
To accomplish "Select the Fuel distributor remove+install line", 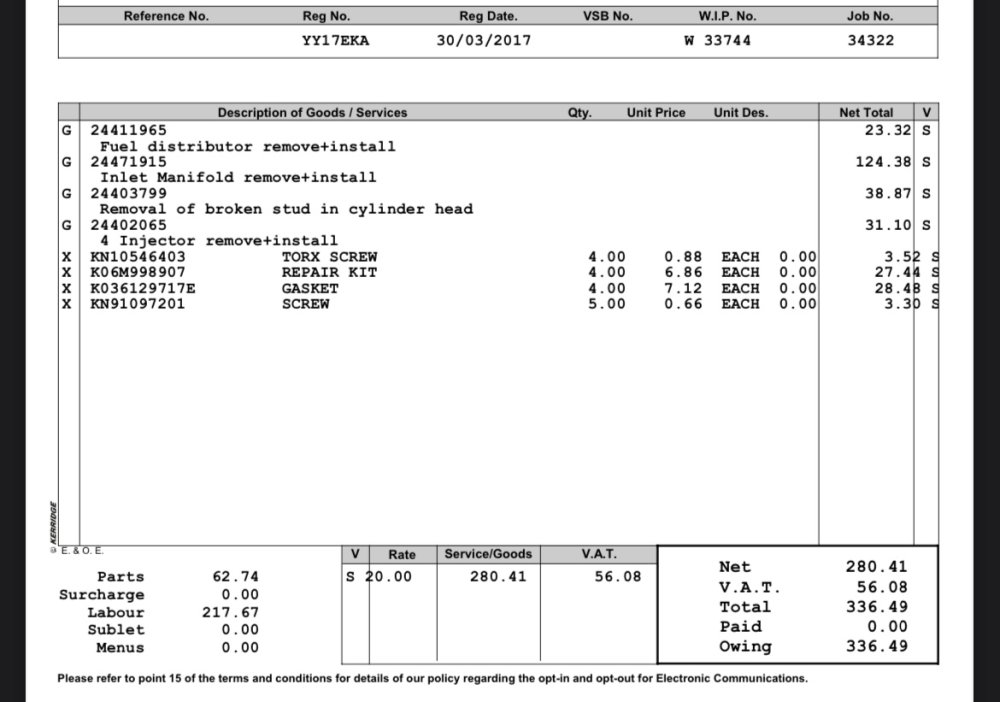I will [x=247, y=147].
